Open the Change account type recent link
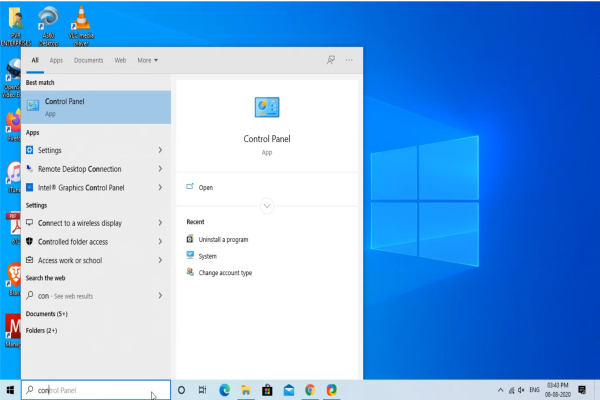Screen dimensions: 600x400 (225, 273)
